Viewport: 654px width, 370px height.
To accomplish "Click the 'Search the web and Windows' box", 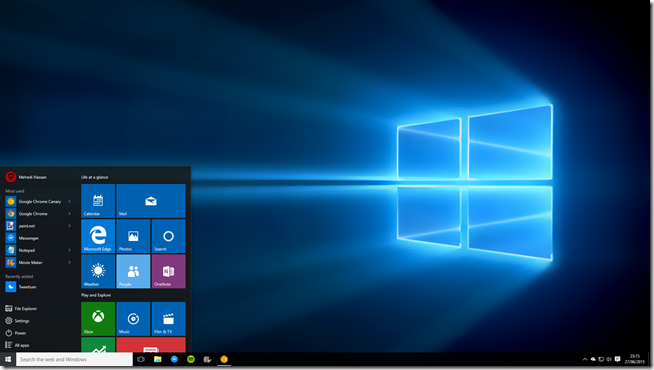I will [x=74, y=359].
